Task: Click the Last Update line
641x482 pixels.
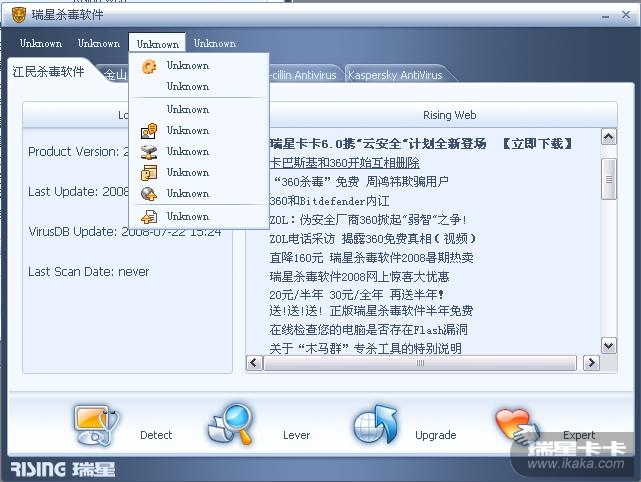Action: point(78,192)
